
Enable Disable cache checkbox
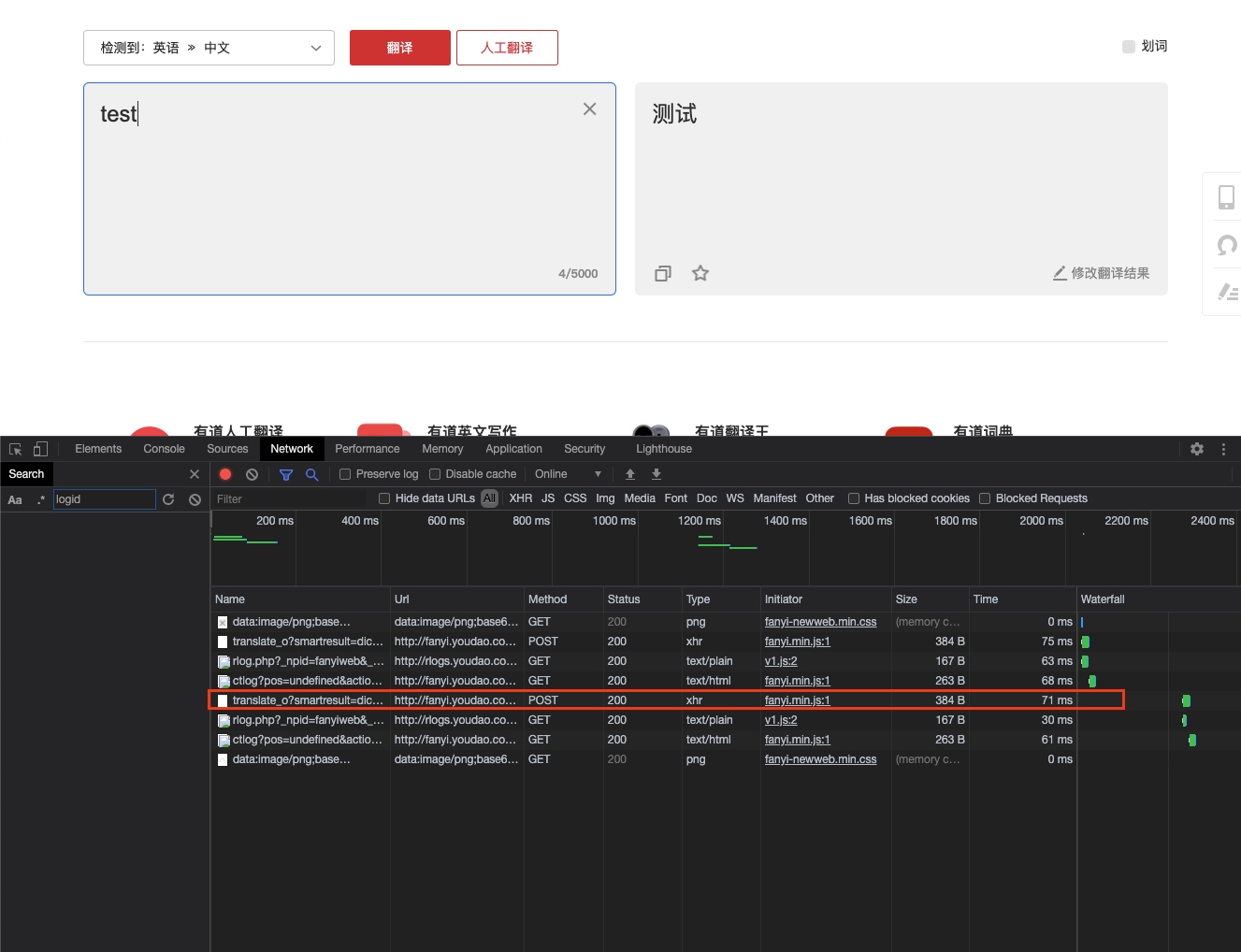pyautogui.click(x=435, y=474)
